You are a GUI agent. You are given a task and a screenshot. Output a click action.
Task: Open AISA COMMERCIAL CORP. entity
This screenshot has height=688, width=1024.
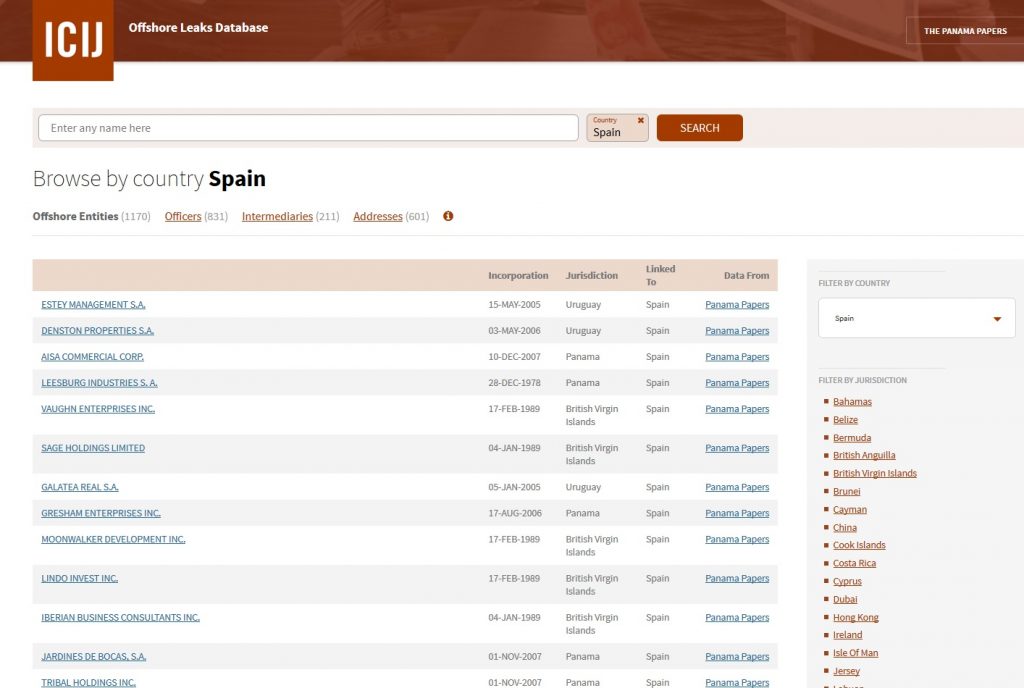[92, 356]
